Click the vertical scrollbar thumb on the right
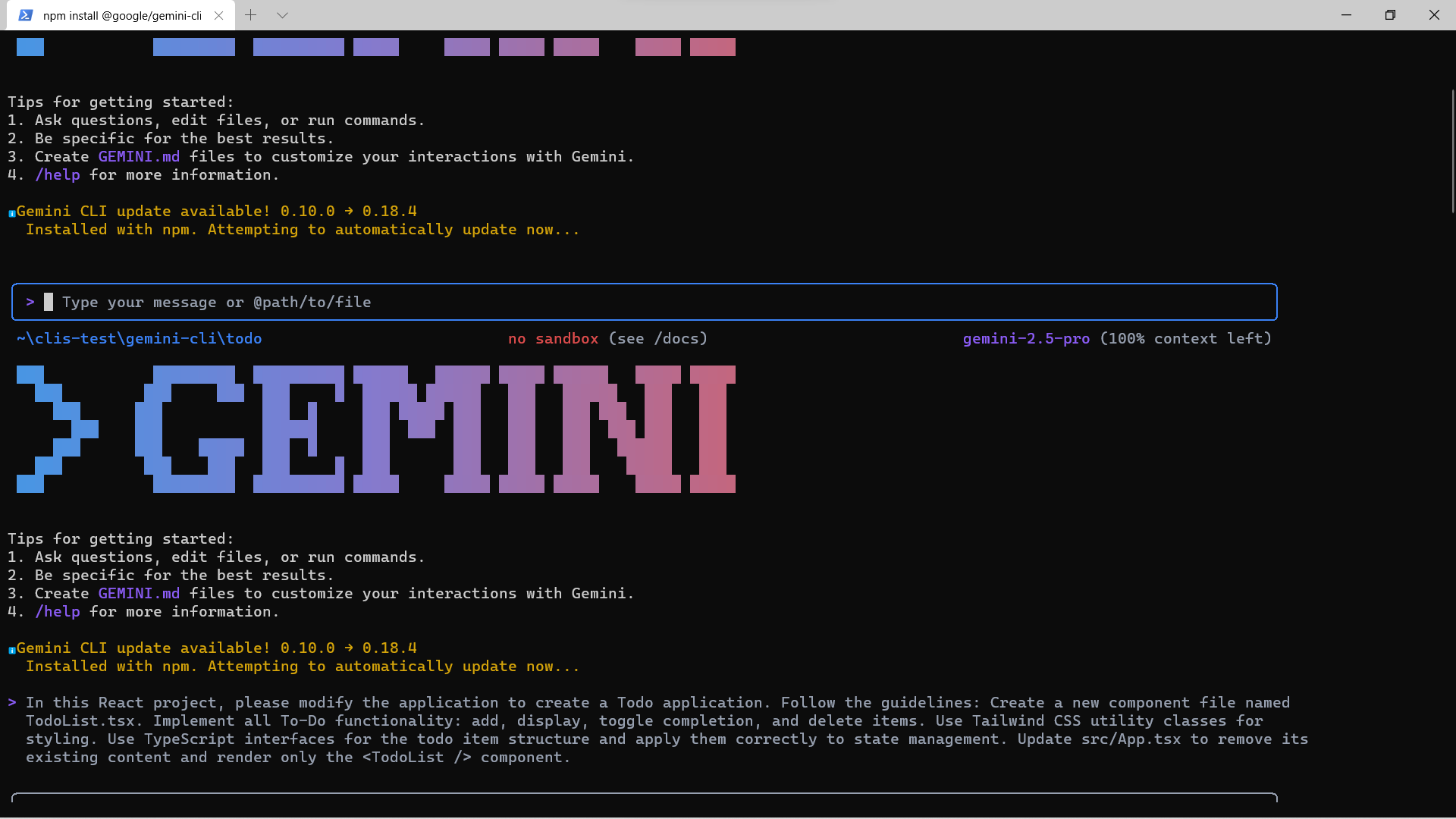Viewport: 1456px width, 819px height. tap(1452, 152)
